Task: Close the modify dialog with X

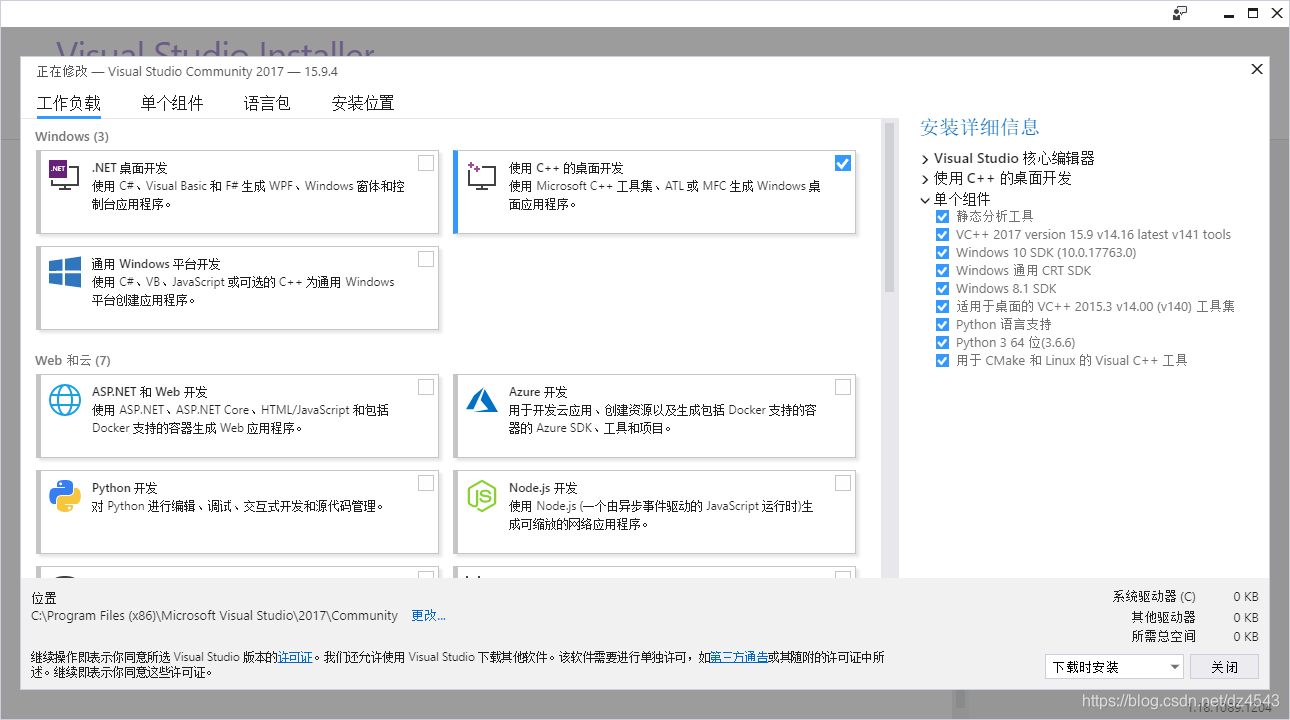Action: (1257, 69)
